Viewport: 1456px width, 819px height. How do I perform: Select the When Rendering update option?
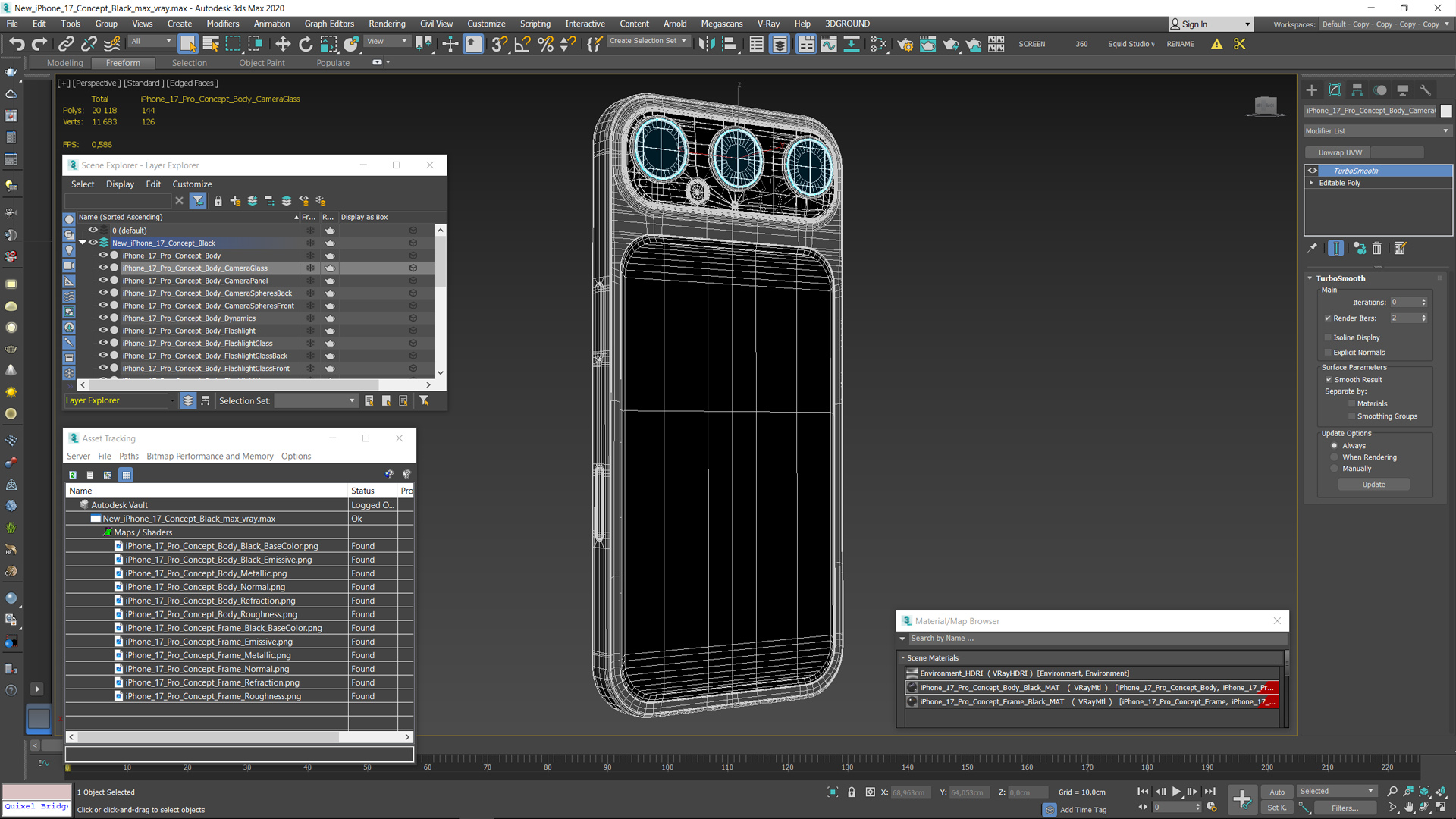pos(1335,457)
